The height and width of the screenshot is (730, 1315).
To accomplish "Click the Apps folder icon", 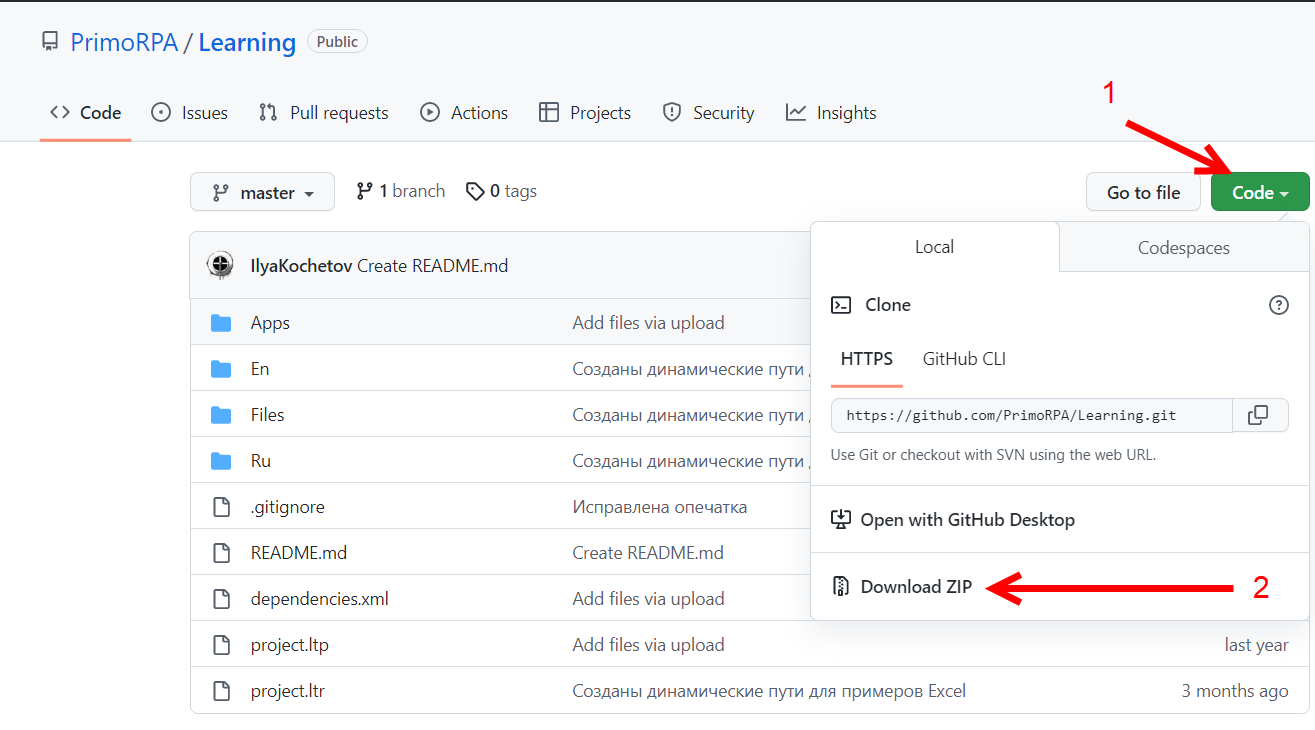I will 221,323.
